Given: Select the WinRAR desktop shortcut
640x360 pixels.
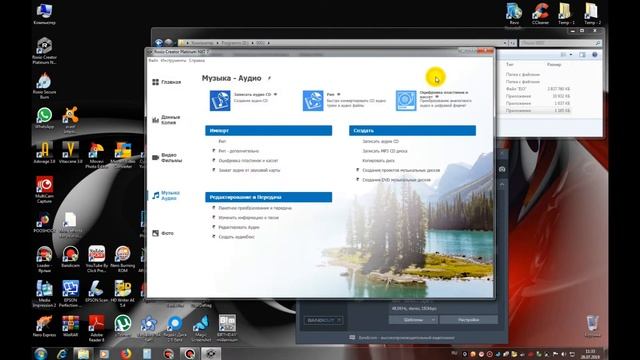Looking at the screenshot, I should (70, 326).
